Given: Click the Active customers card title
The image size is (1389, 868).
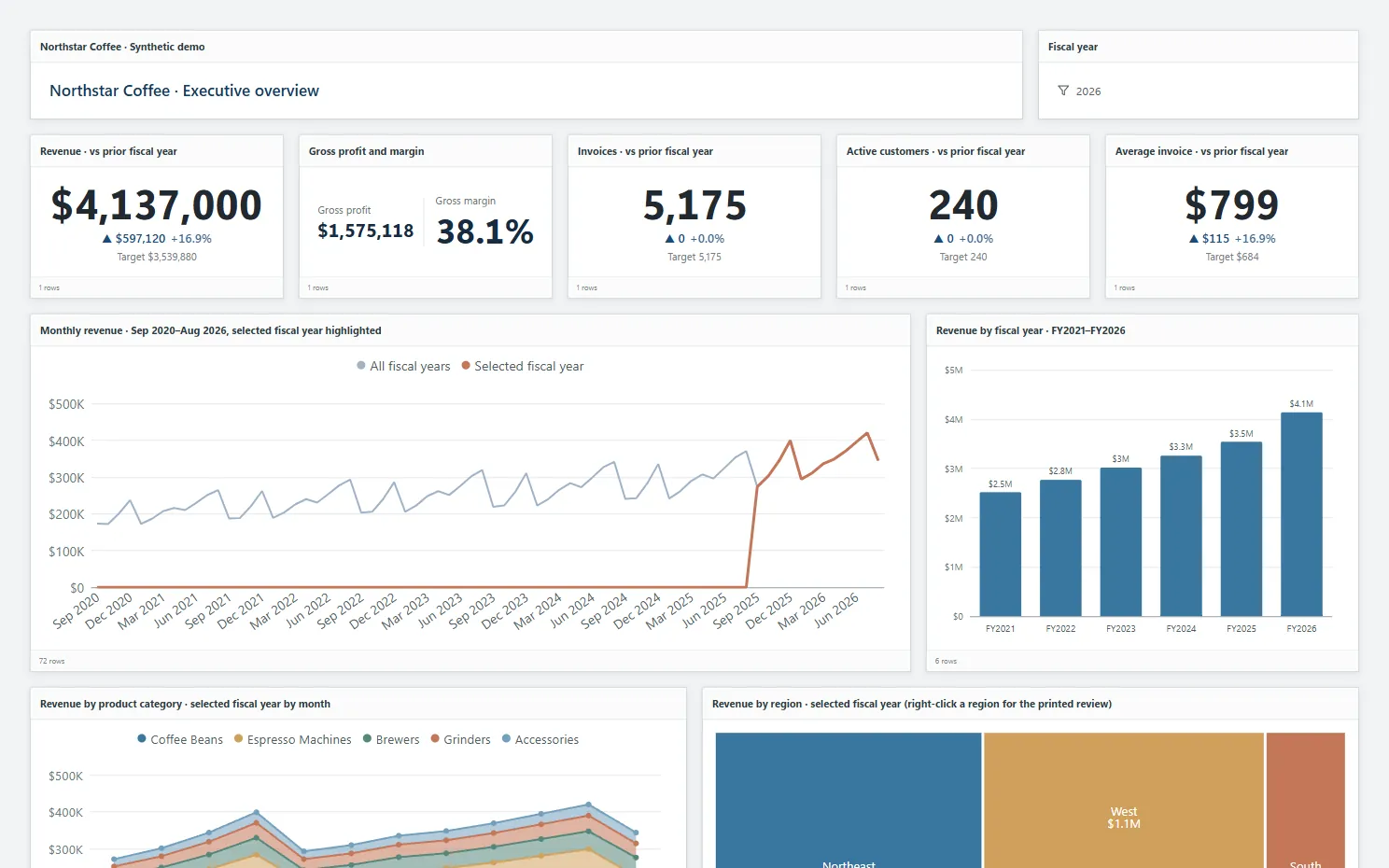Looking at the screenshot, I should [935, 151].
